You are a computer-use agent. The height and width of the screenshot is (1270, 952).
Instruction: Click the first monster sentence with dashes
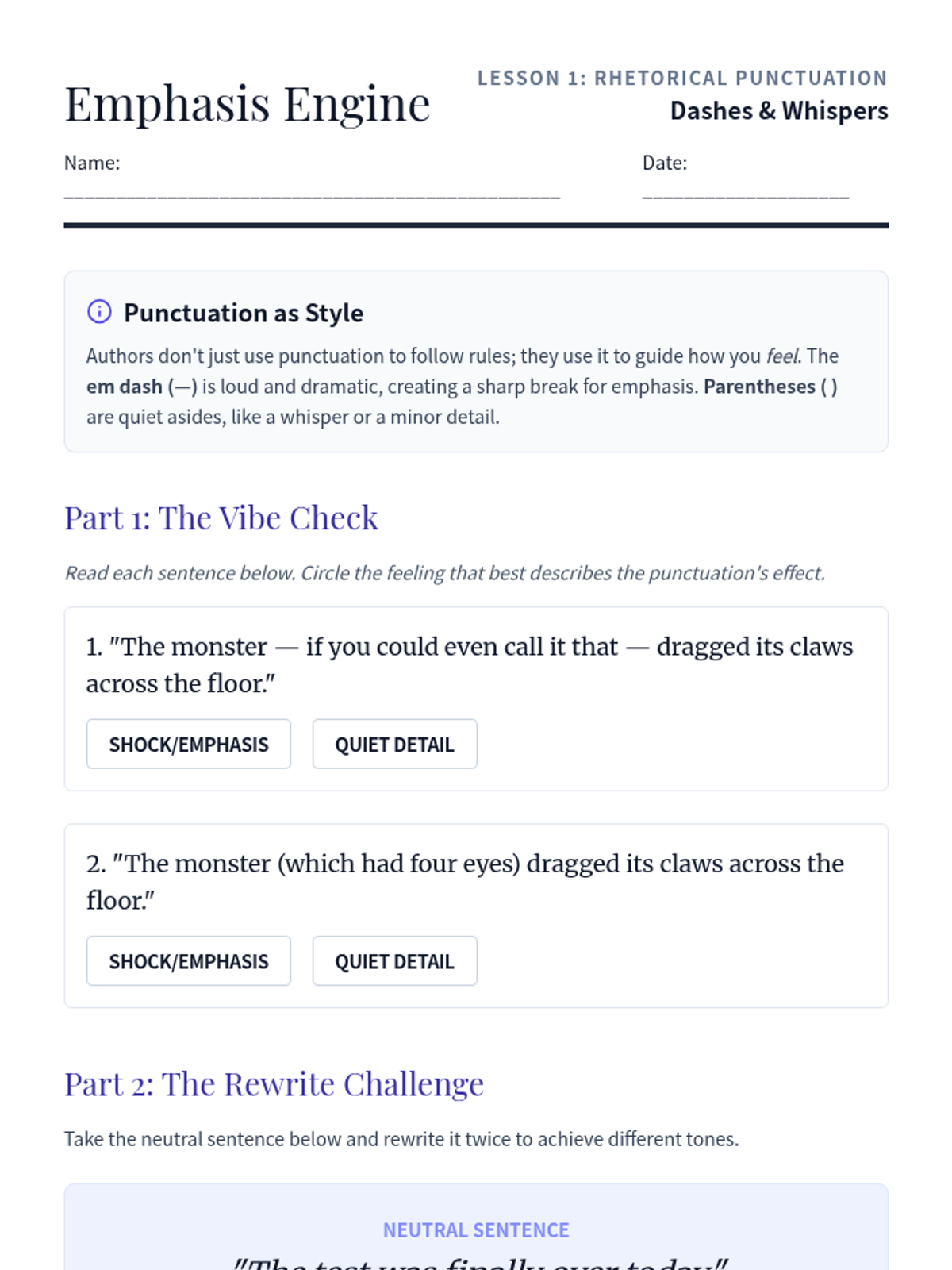pos(469,664)
